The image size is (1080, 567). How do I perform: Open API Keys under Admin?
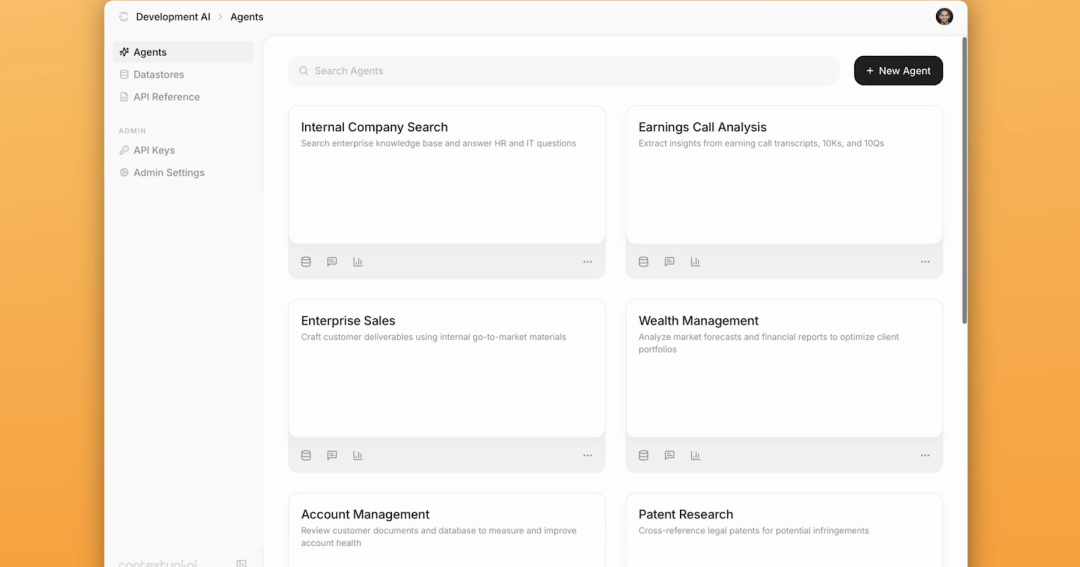click(183, 150)
